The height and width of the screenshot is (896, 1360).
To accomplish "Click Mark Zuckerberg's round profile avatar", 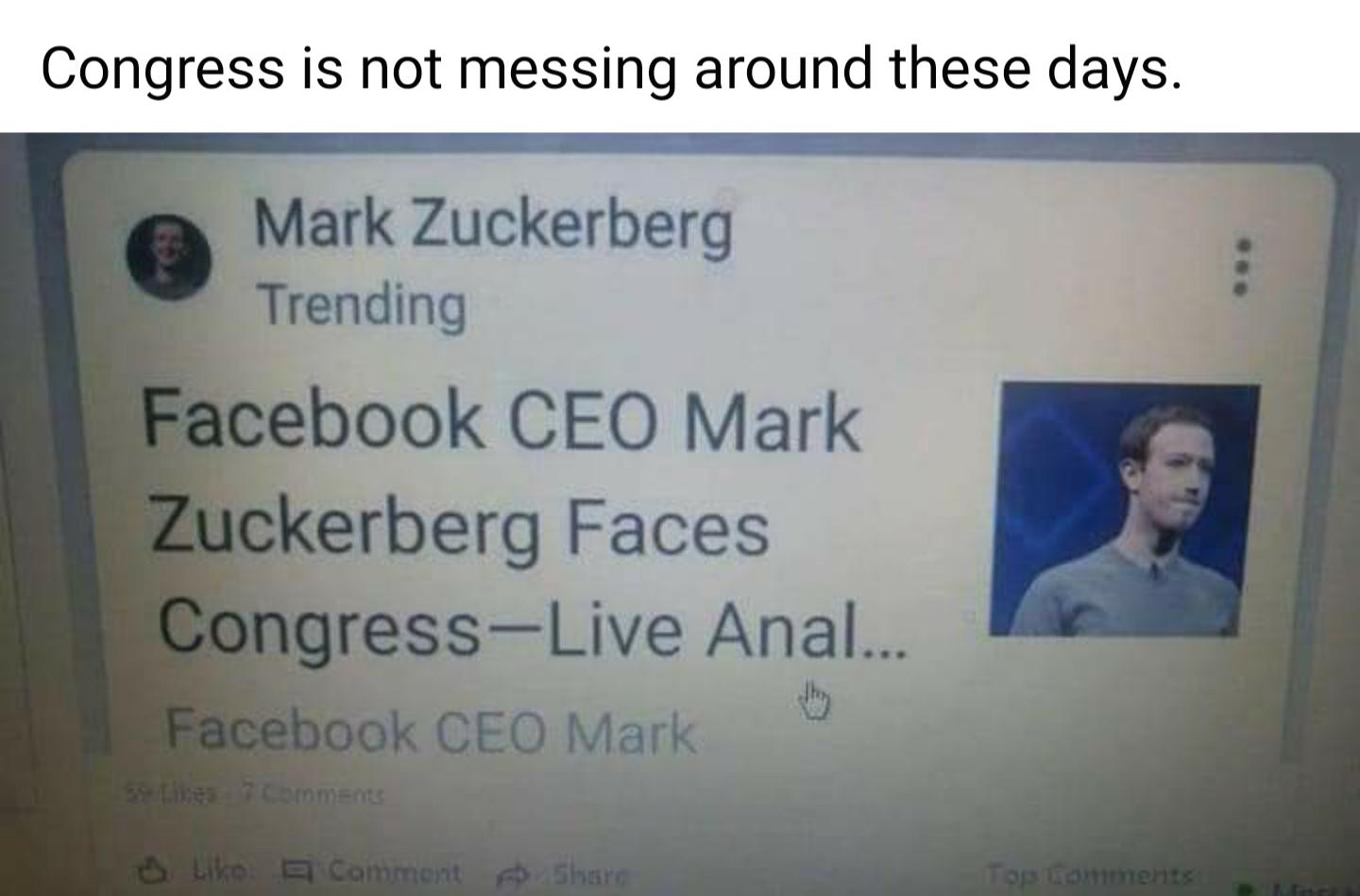I will (169, 256).
